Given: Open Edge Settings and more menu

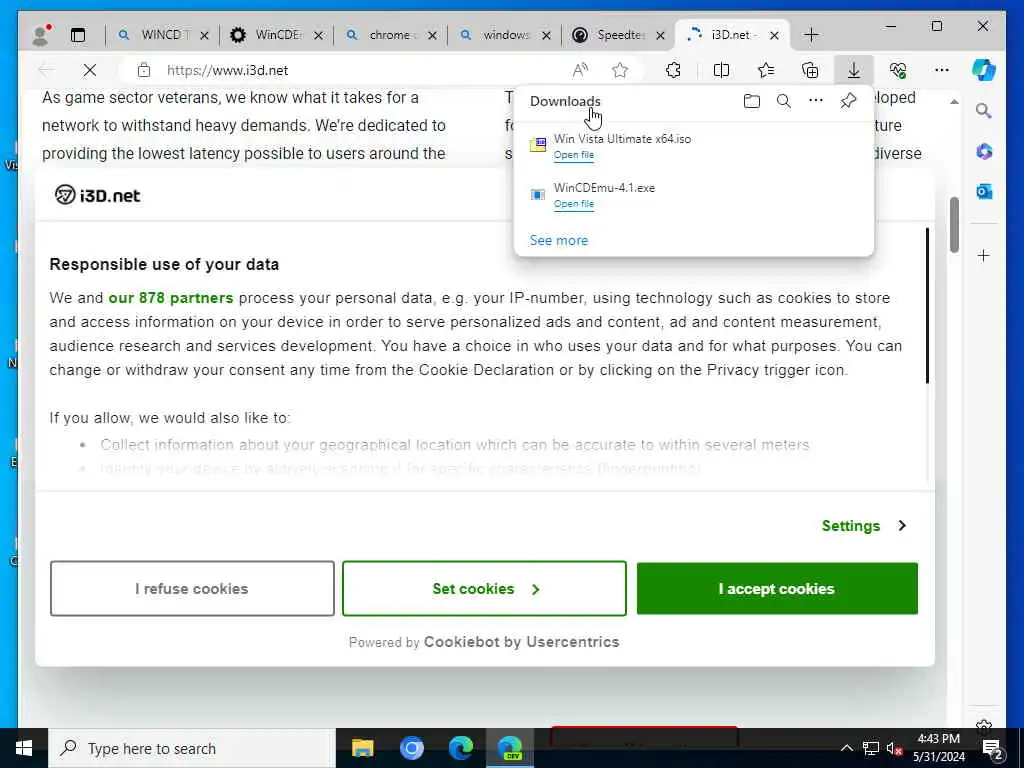Looking at the screenshot, I should (x=942, y=70).
